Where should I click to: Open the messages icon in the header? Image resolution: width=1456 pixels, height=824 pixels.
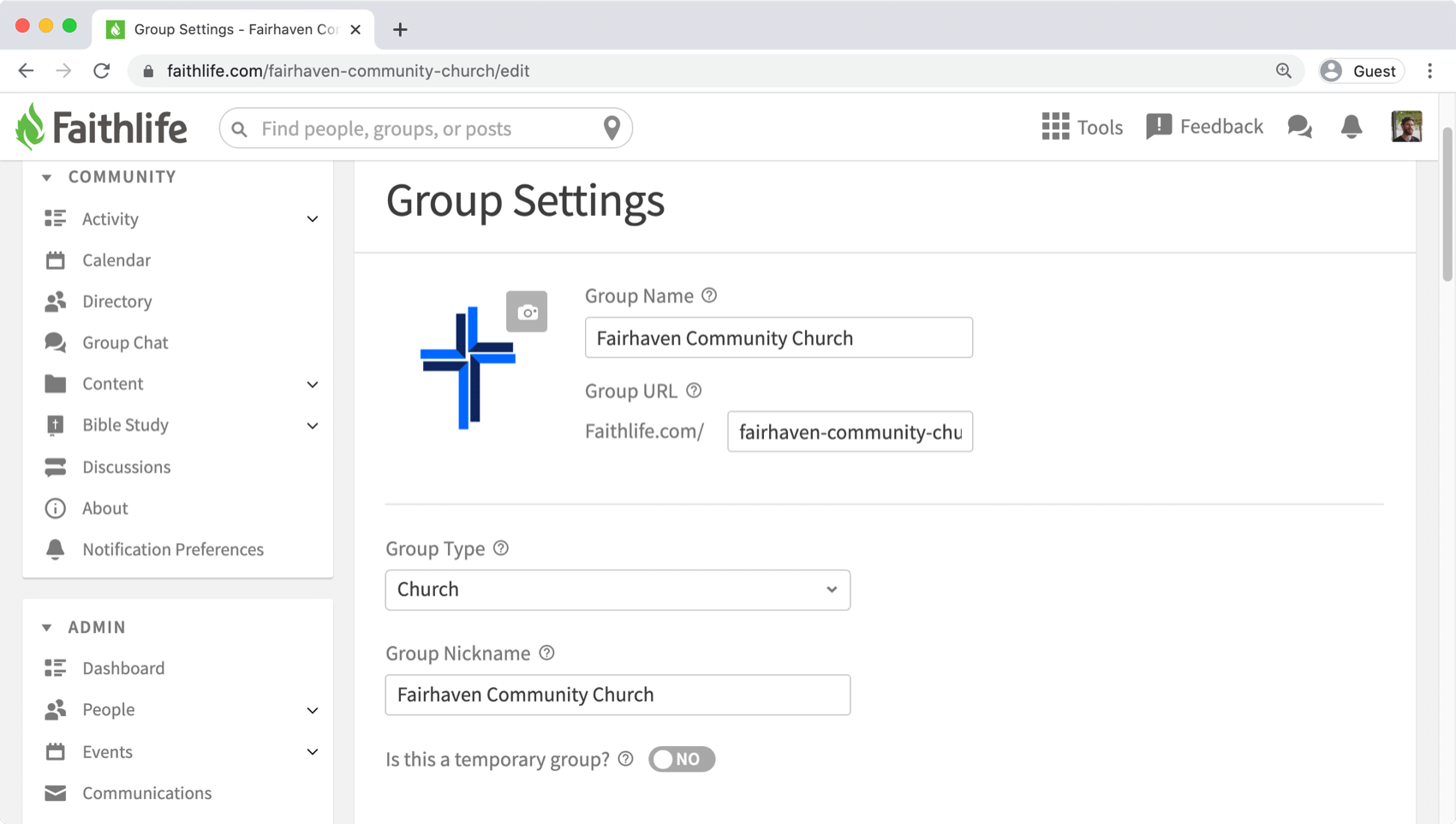pyautogui.click(x=1299, y=127)
